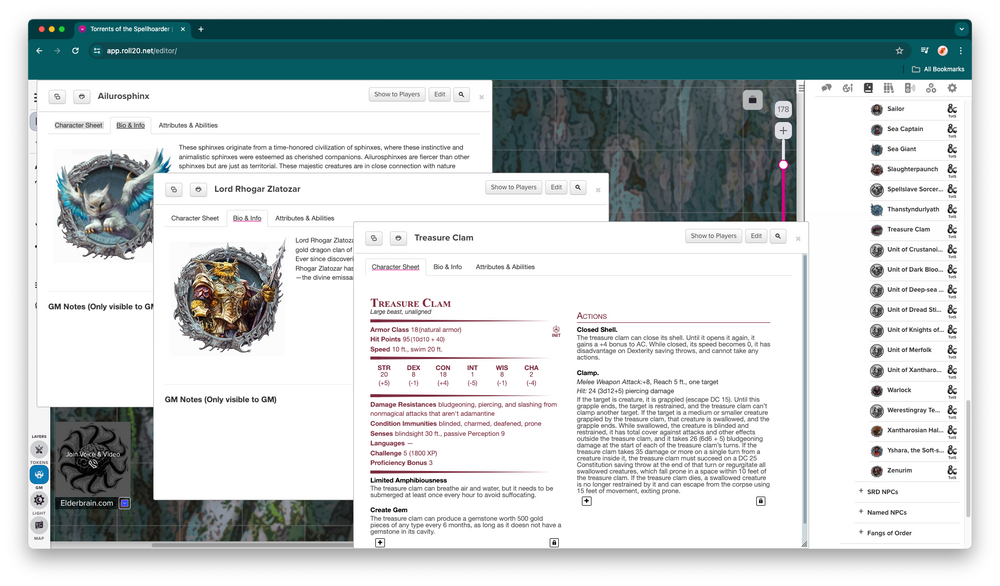This screenshot has width=1000, height=586.
Task: Open Ailurosphinx Character Sheet tab
Action: pyautogui.click(x=79, y=125)
